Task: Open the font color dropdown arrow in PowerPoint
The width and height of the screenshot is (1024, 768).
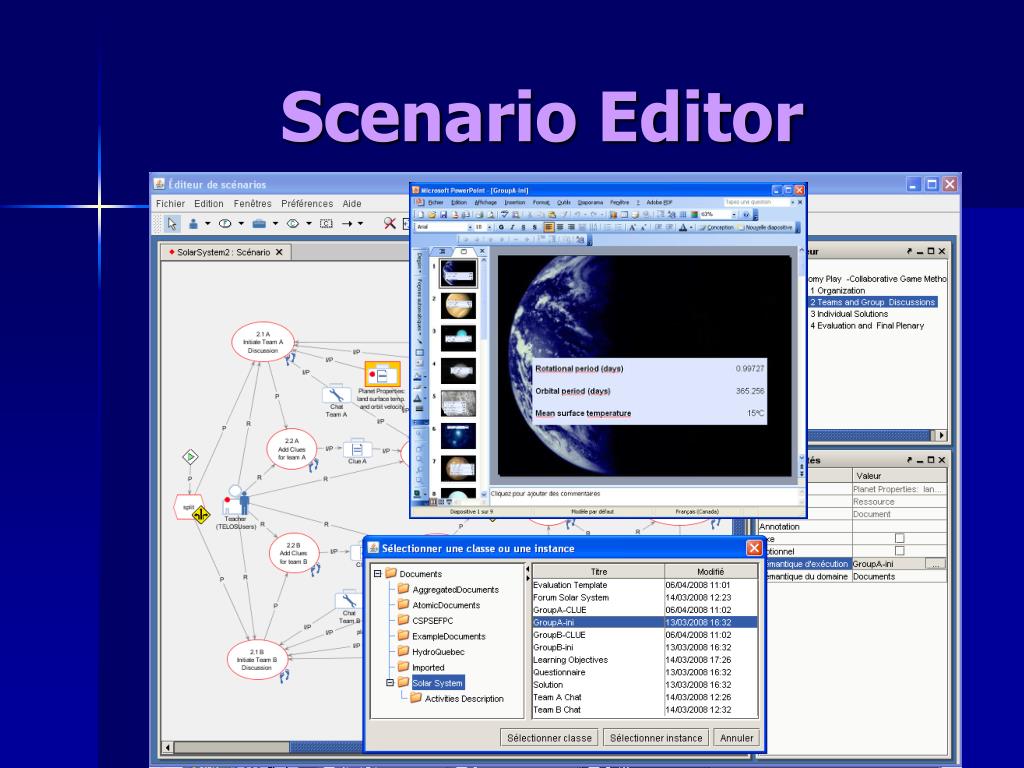Action: pyautogui.click(x=692, y=227)
